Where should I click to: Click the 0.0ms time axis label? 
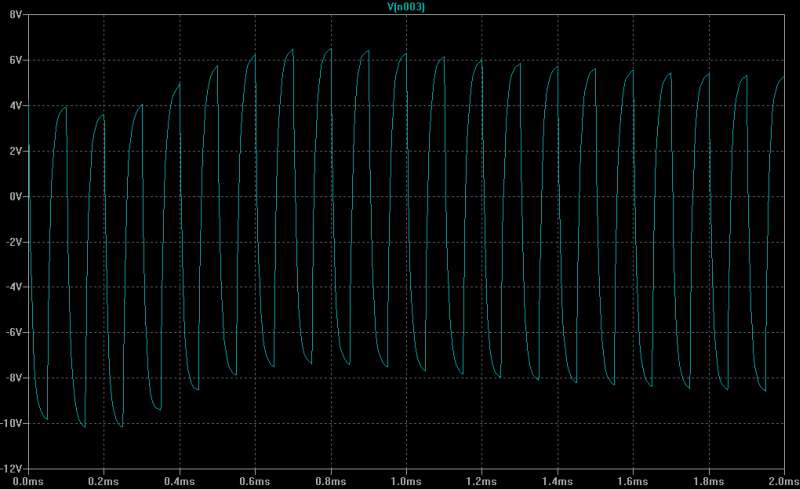[28, 481]
